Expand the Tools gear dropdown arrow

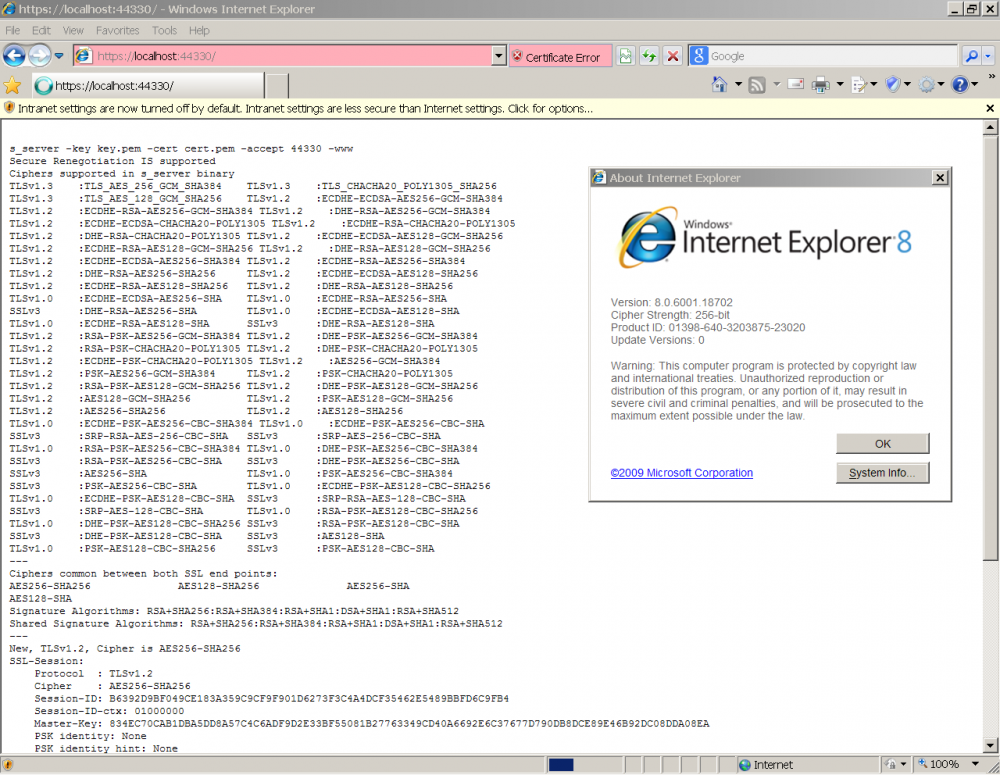pos(943,85)
